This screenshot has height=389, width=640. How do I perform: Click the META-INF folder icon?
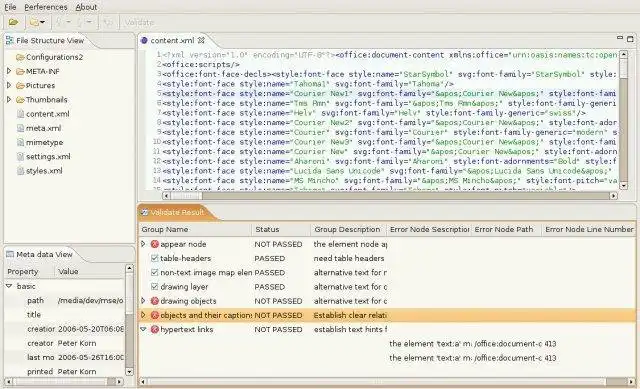20,71
